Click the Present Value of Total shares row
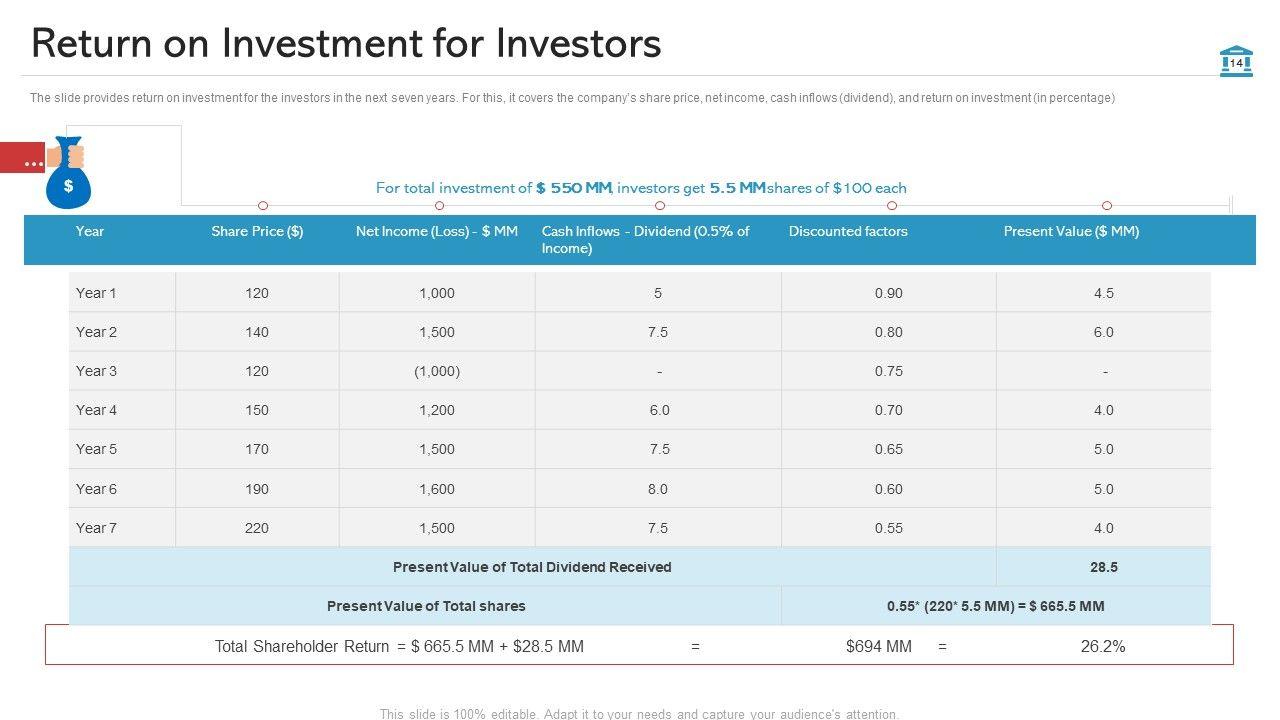 426,606
